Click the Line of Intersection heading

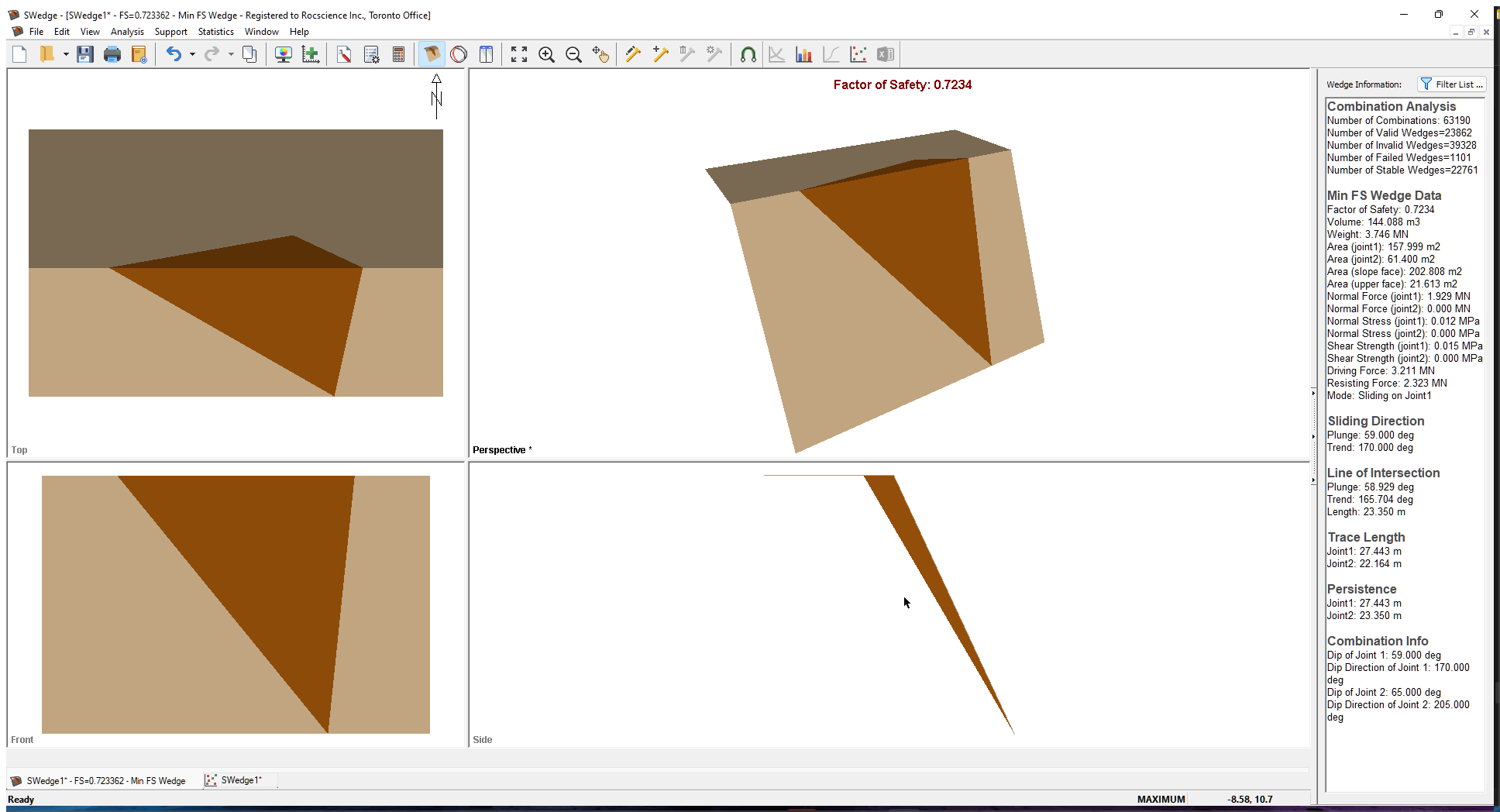pyautogui.click(x=1383, y=473)
